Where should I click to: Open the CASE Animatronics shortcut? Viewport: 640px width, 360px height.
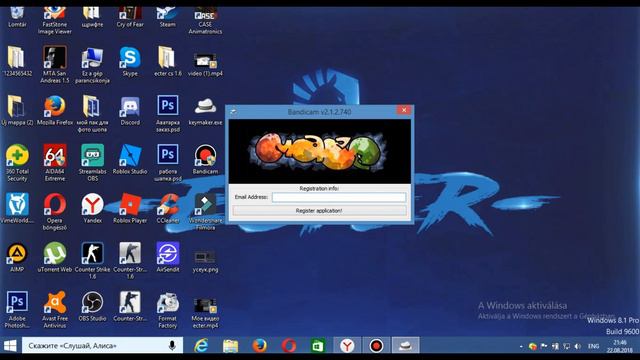pyautogui.click(x=205, y=20)
